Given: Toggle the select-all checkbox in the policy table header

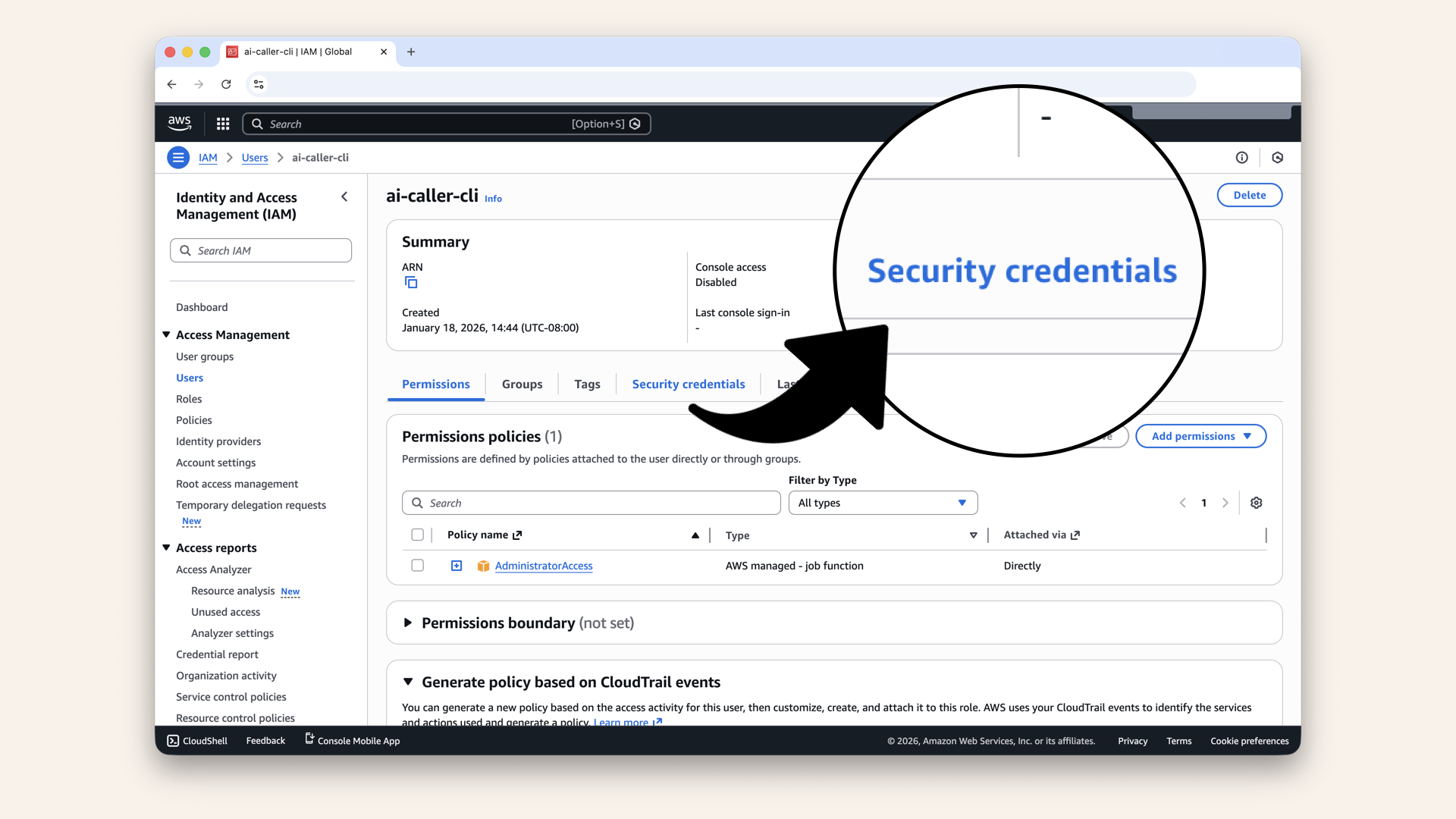Looking at the screenshot, I should [418, 535].
